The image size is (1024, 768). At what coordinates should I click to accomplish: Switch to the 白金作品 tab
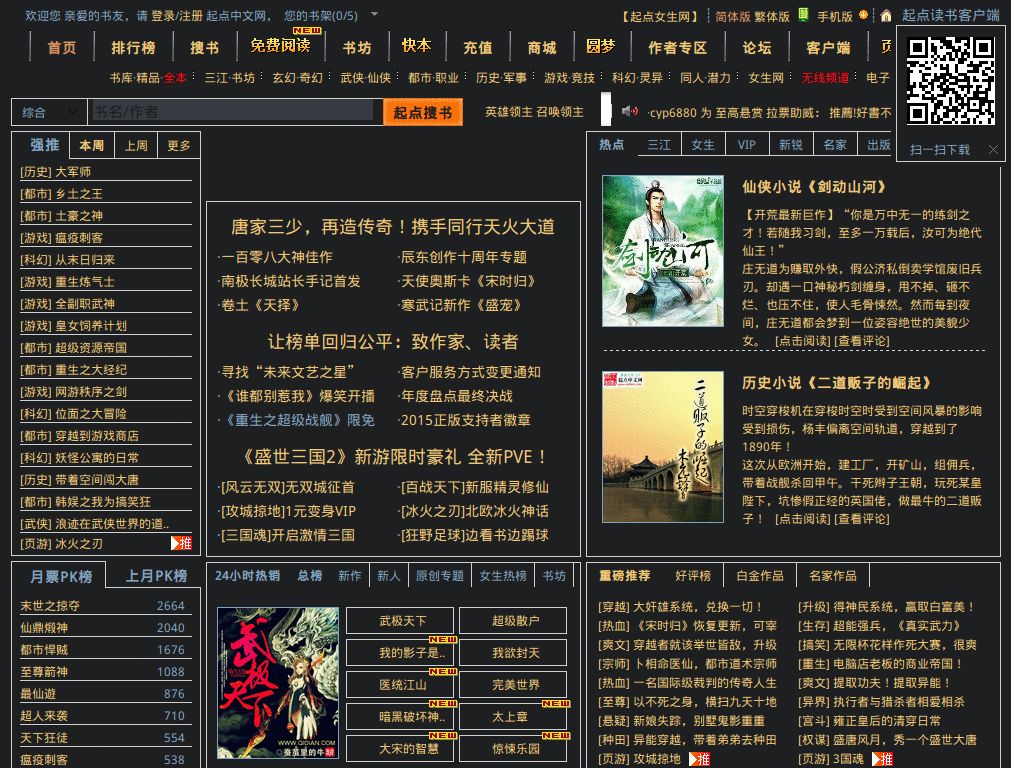(760, 575)
